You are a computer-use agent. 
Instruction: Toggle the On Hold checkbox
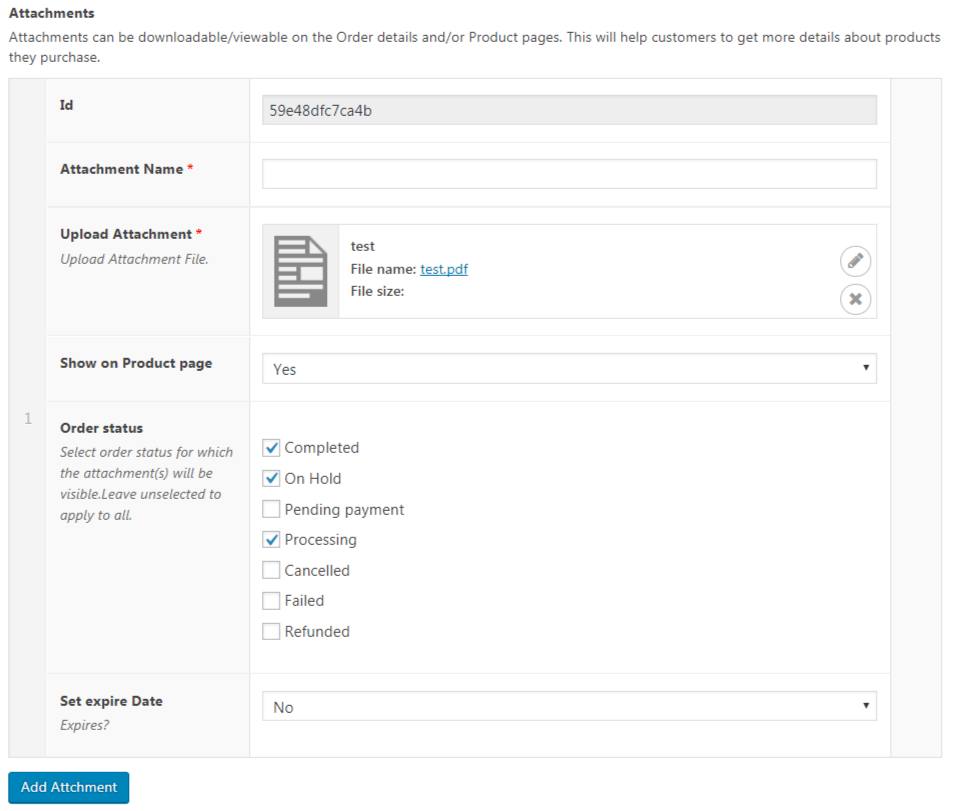tap(271, 478)
